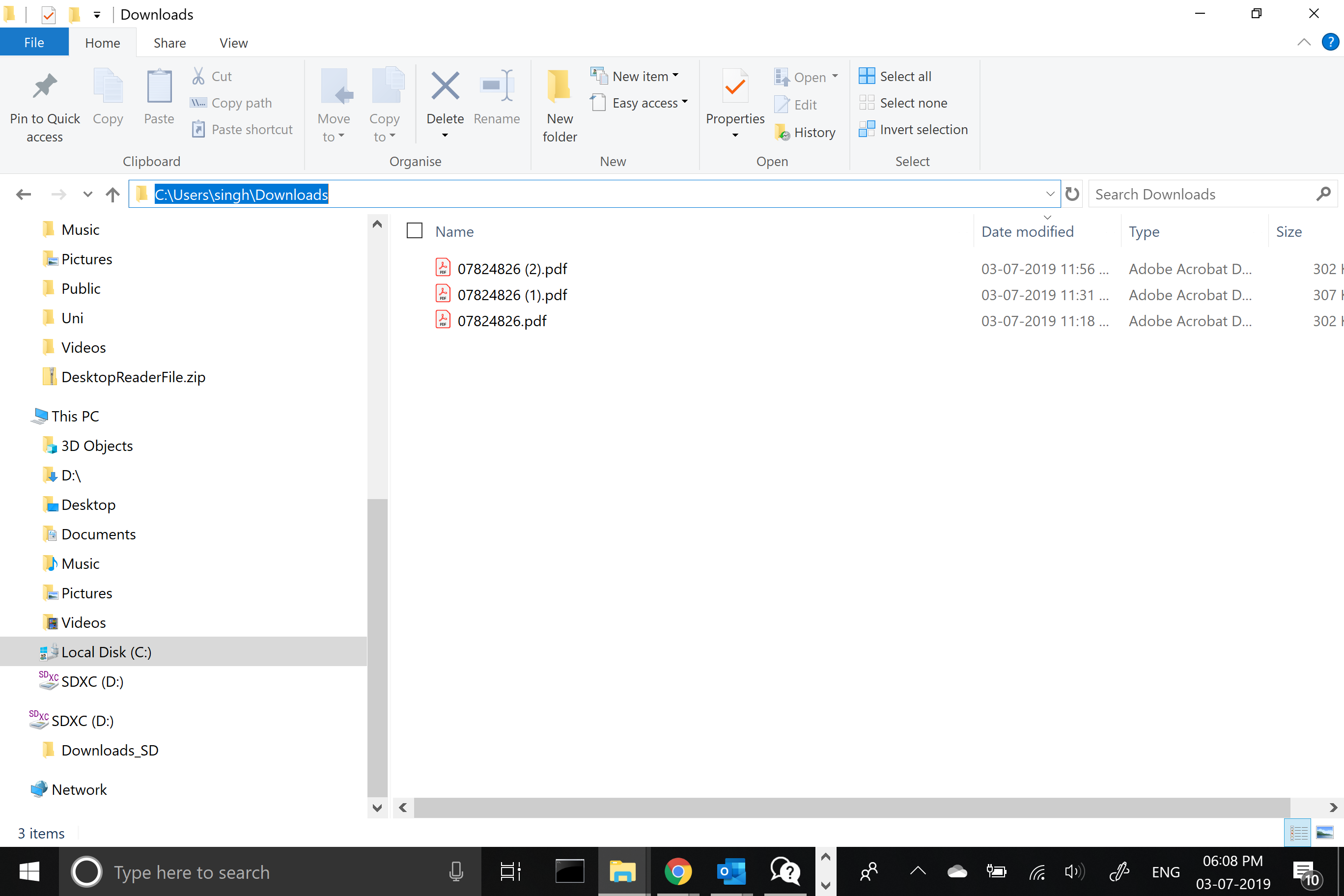Viewport: 1344px width, 896px height.
Task: Click Select none
Action: [x=903, y=103]
